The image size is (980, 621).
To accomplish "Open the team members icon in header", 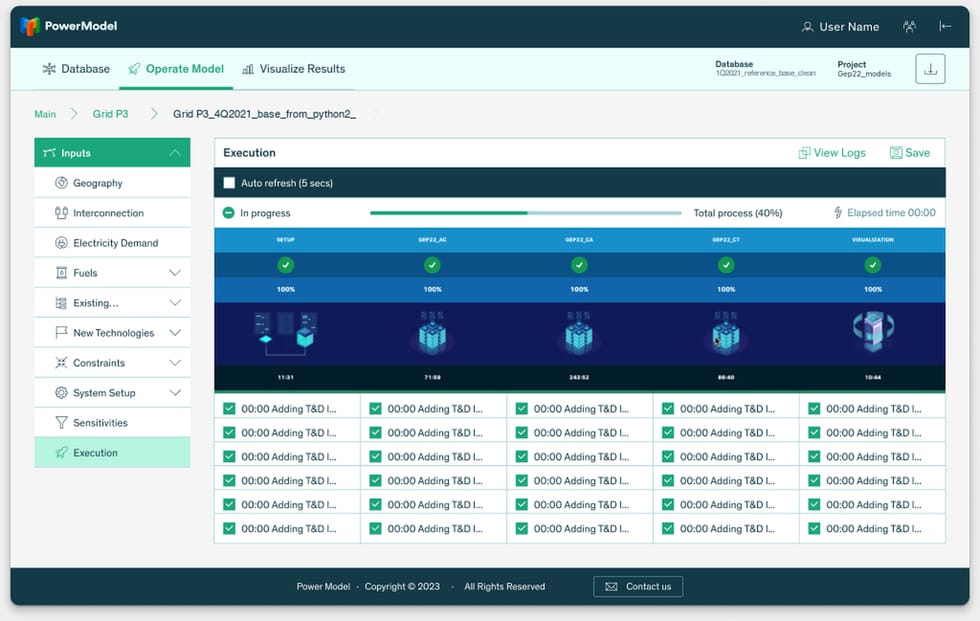I will point(909,26).
